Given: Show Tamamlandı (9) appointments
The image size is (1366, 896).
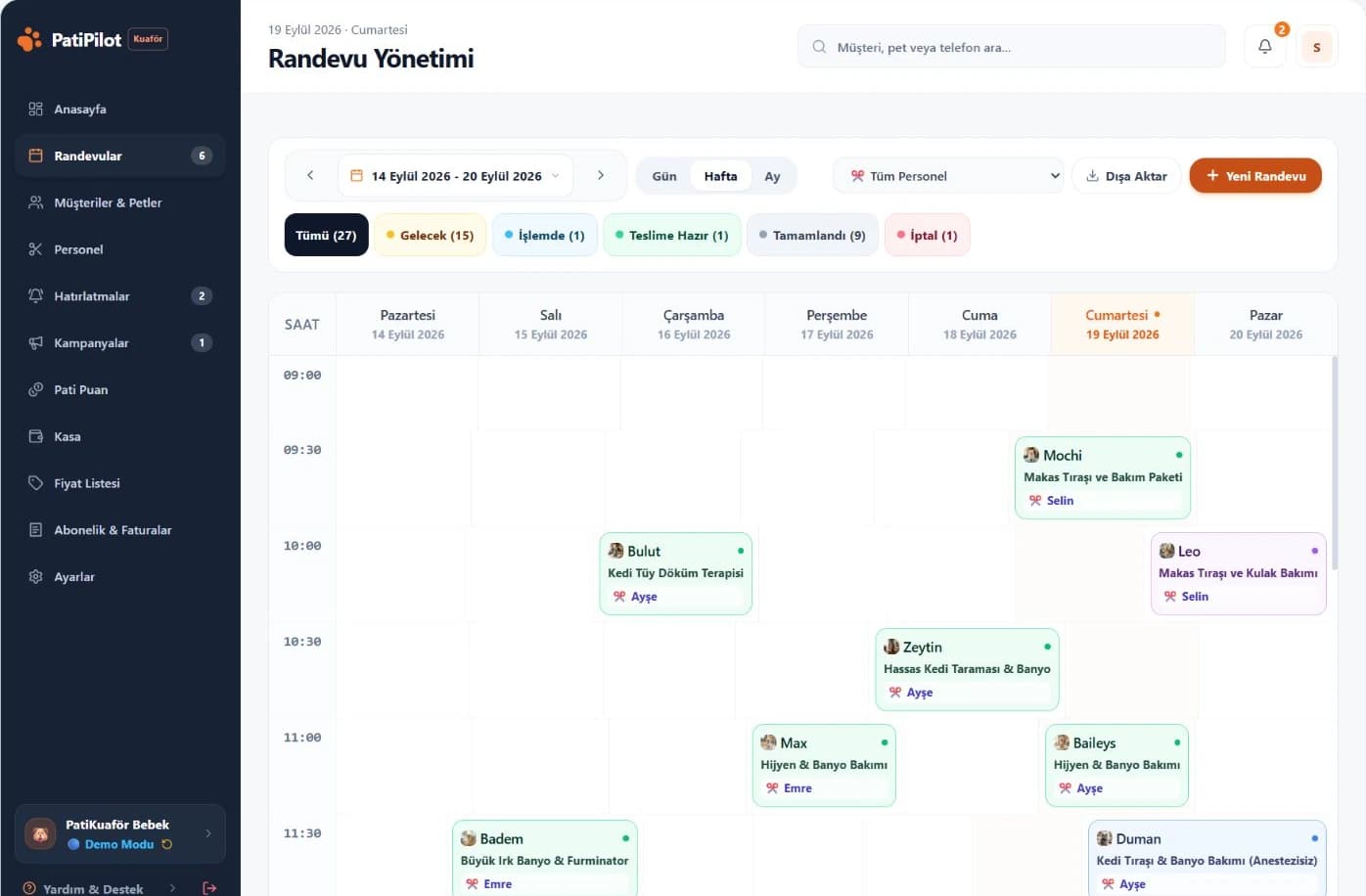Looking at the screenshot, I should click(x=812, y=235).
